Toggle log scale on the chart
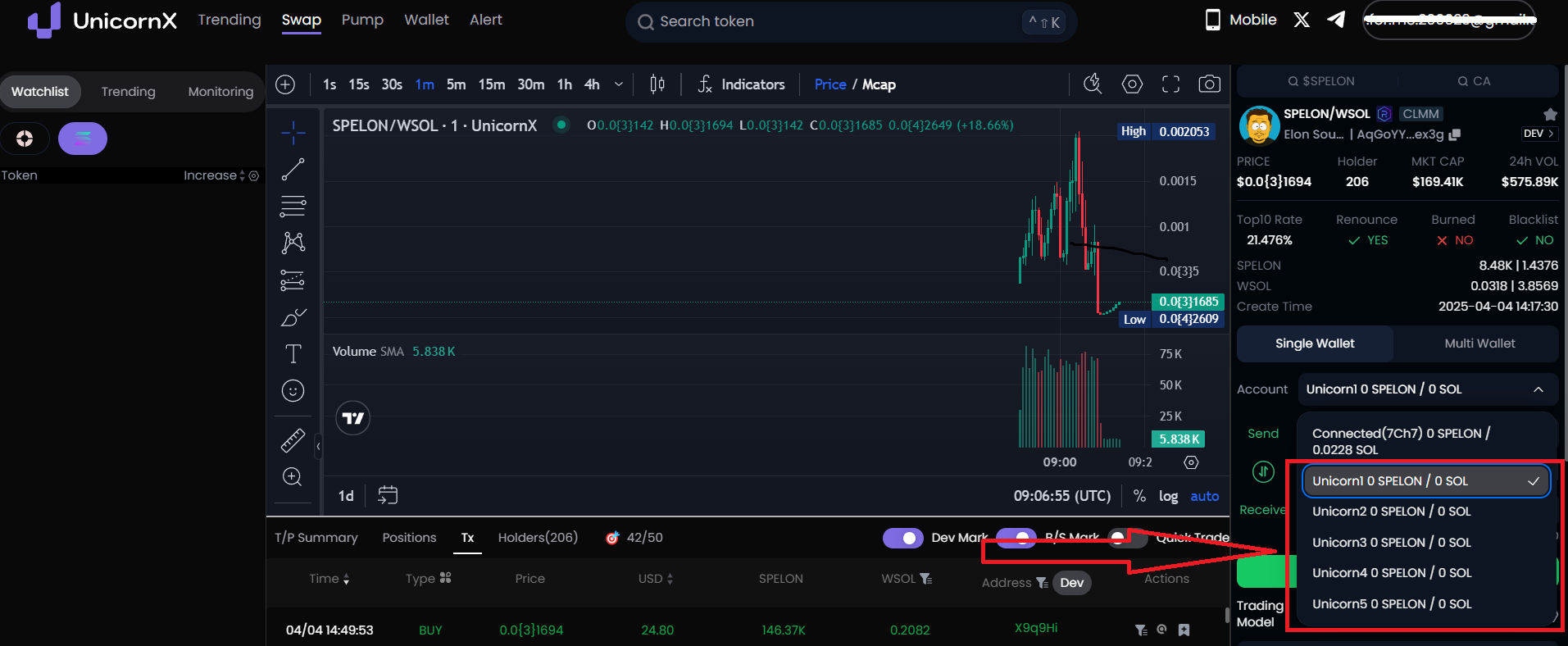 tap(1168, 496)
